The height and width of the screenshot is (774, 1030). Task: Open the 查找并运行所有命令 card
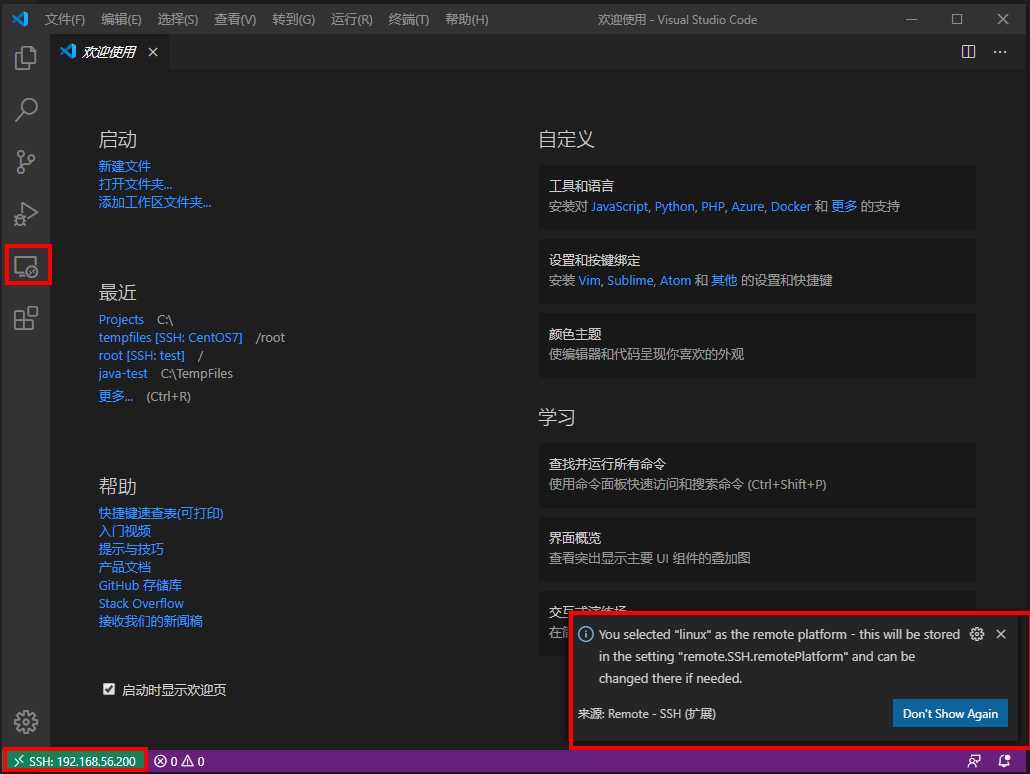click(757, 475)
